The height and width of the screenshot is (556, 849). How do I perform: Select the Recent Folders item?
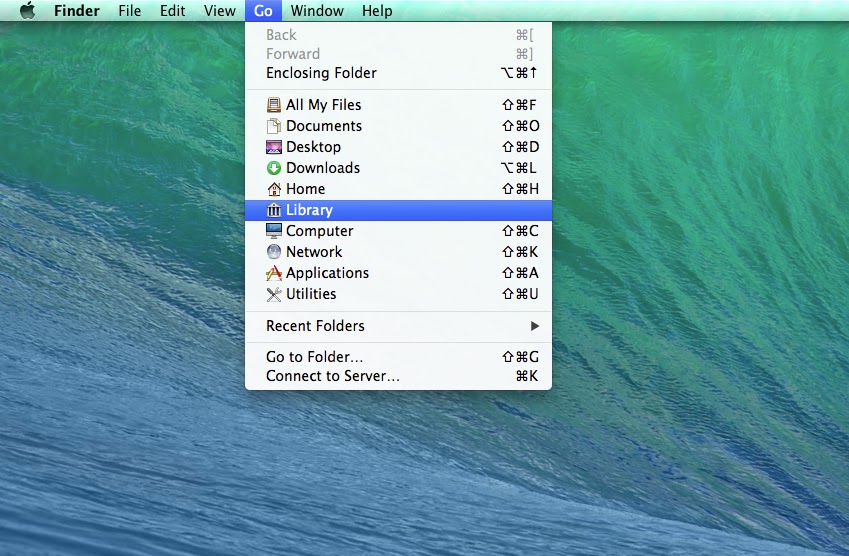[x=399, y=326]
